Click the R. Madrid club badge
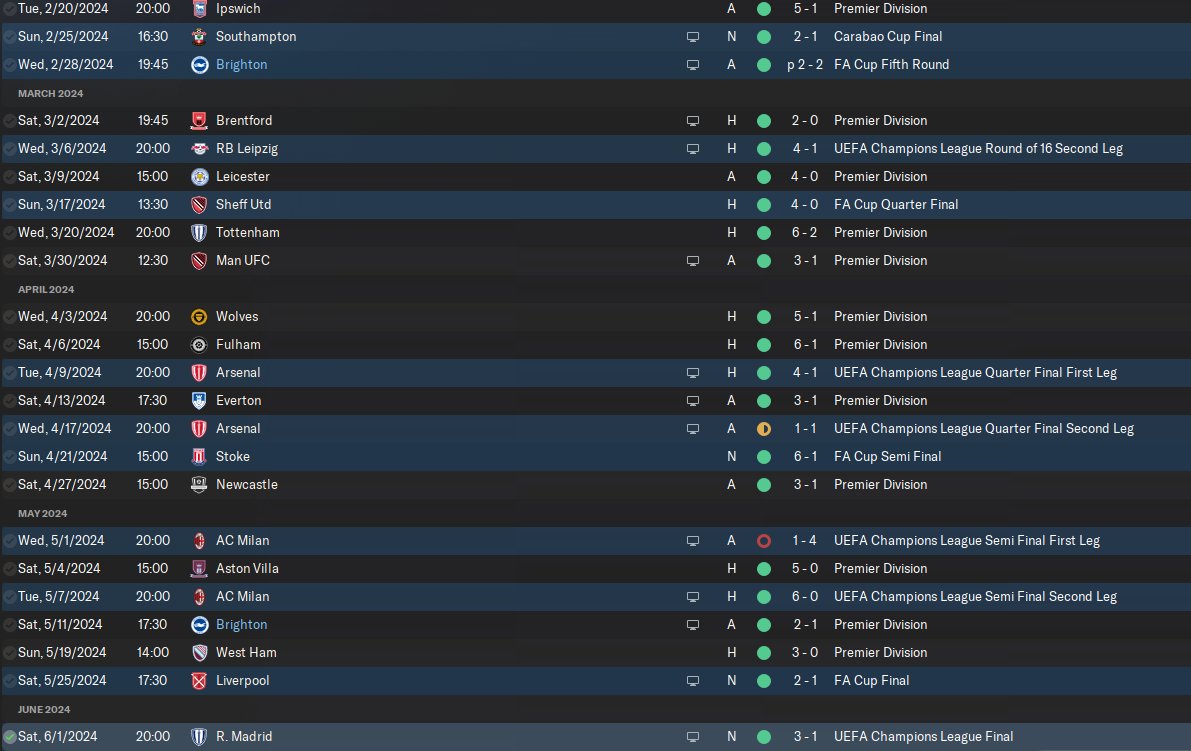 coord(199,737)
